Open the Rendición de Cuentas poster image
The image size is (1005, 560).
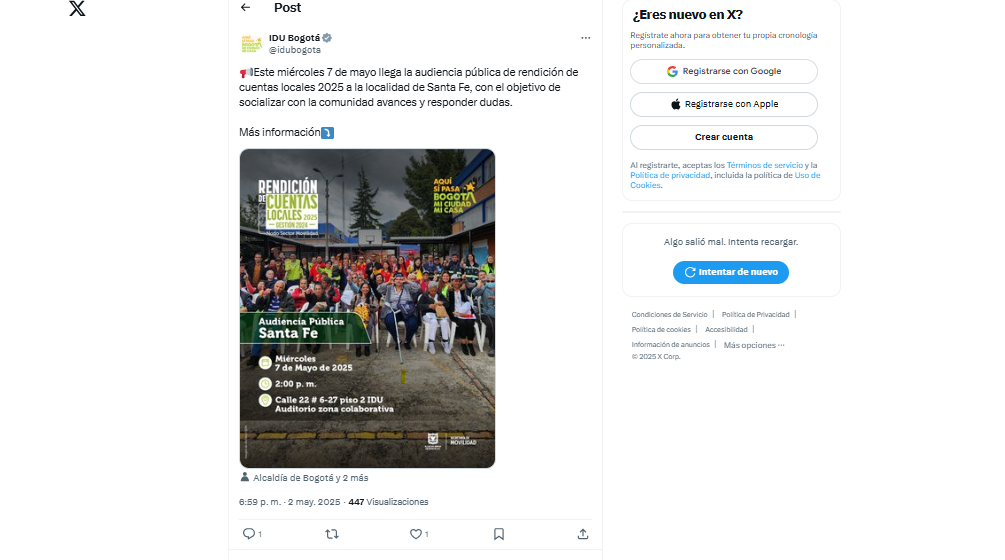tap(367, 308)
